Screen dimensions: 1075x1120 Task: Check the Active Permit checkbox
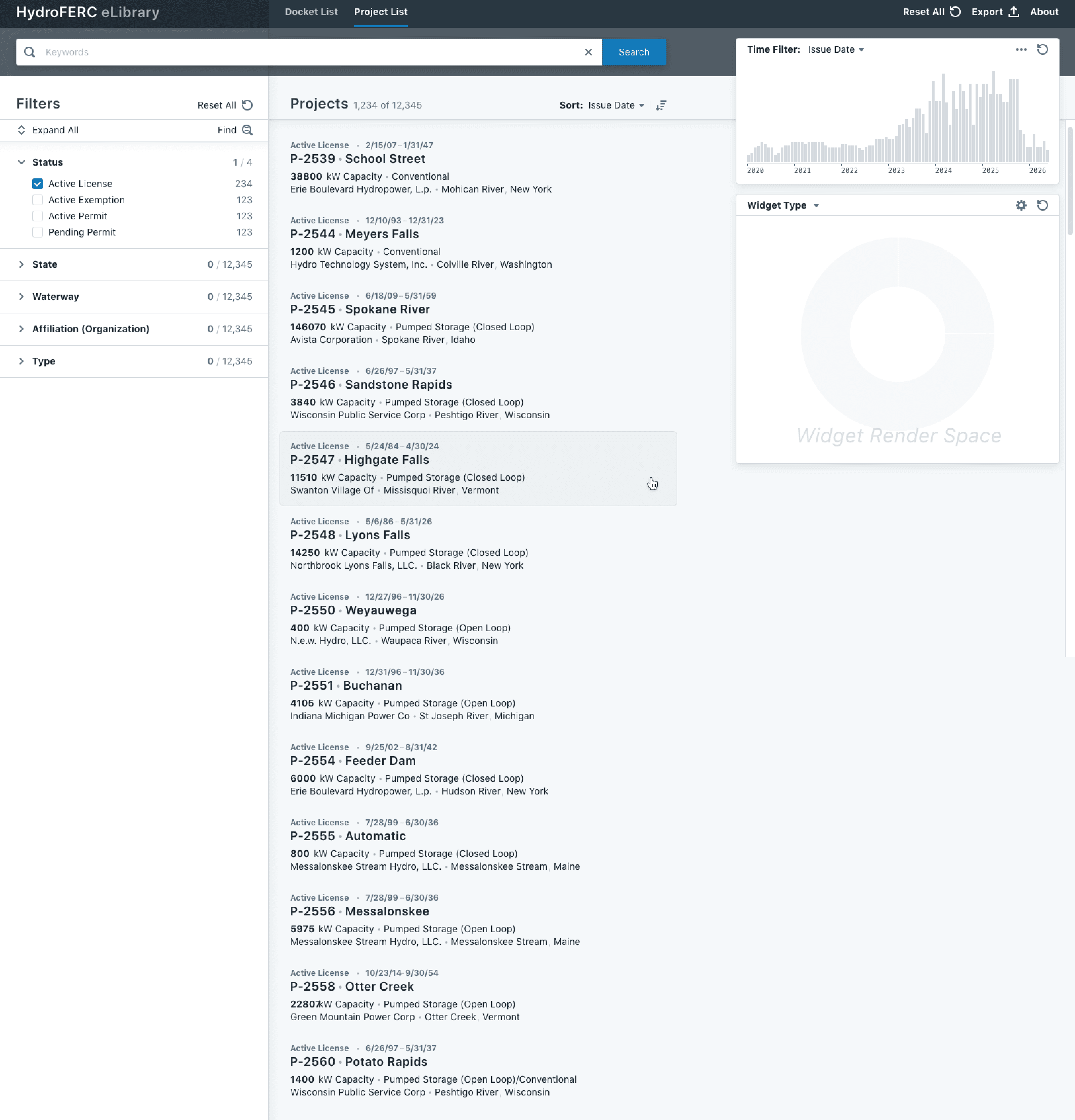[38, 216]
